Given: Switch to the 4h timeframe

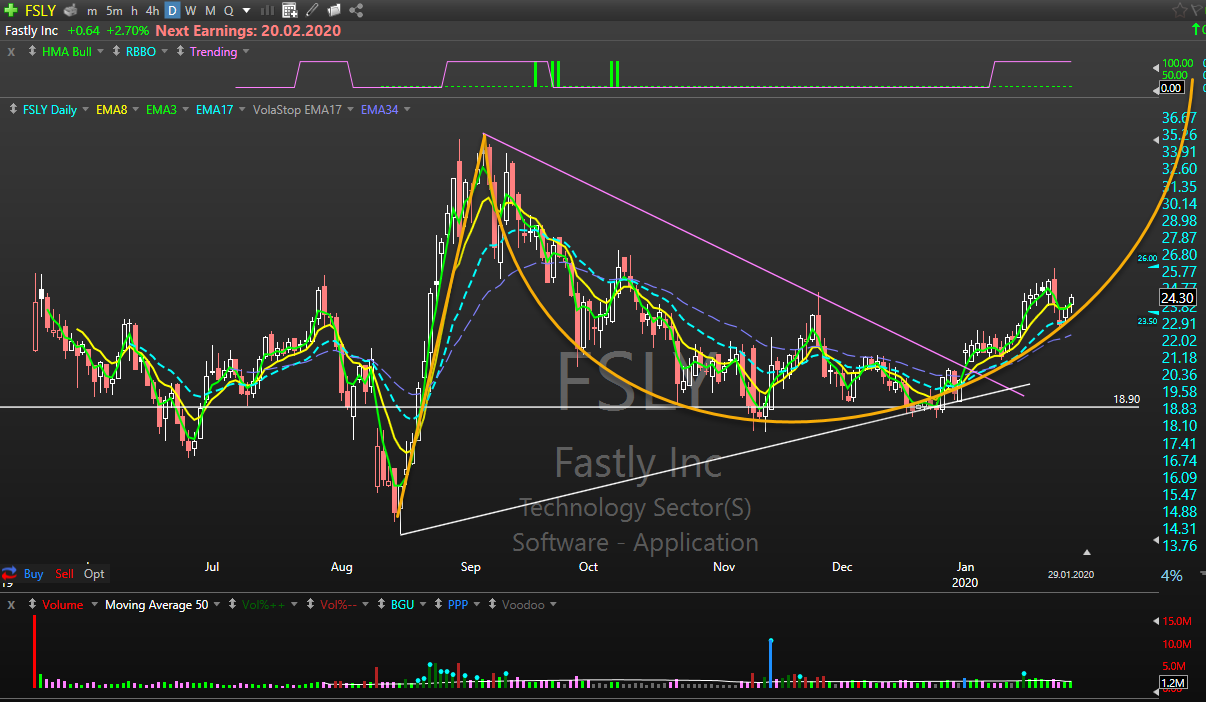Looking at the screenshot, I should [152, 11].
